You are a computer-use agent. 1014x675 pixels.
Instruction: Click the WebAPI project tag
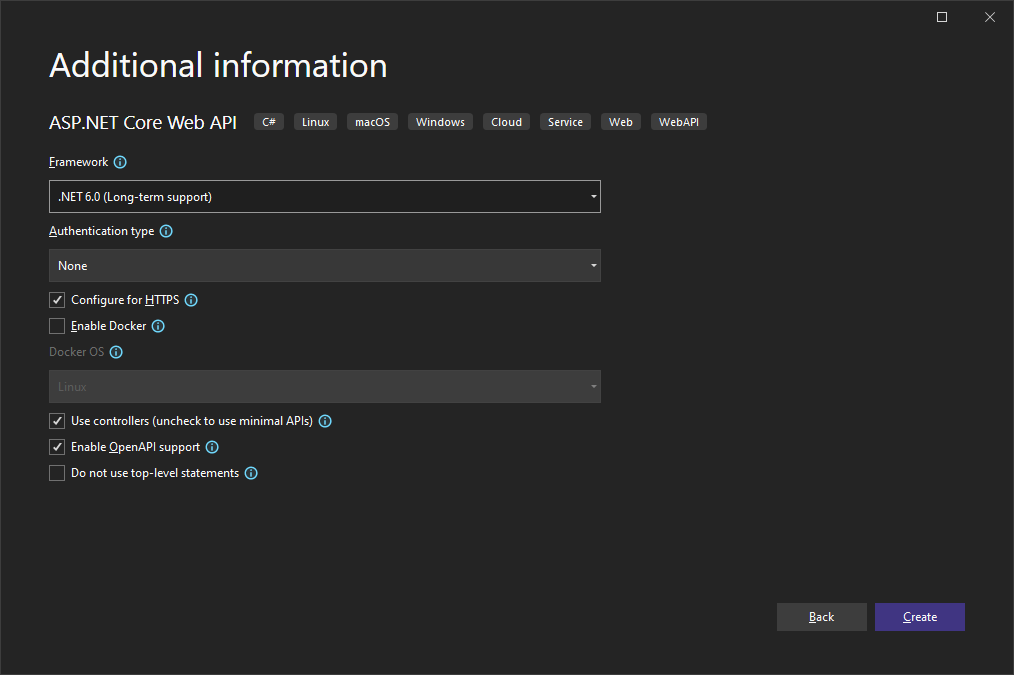[678, 121]
